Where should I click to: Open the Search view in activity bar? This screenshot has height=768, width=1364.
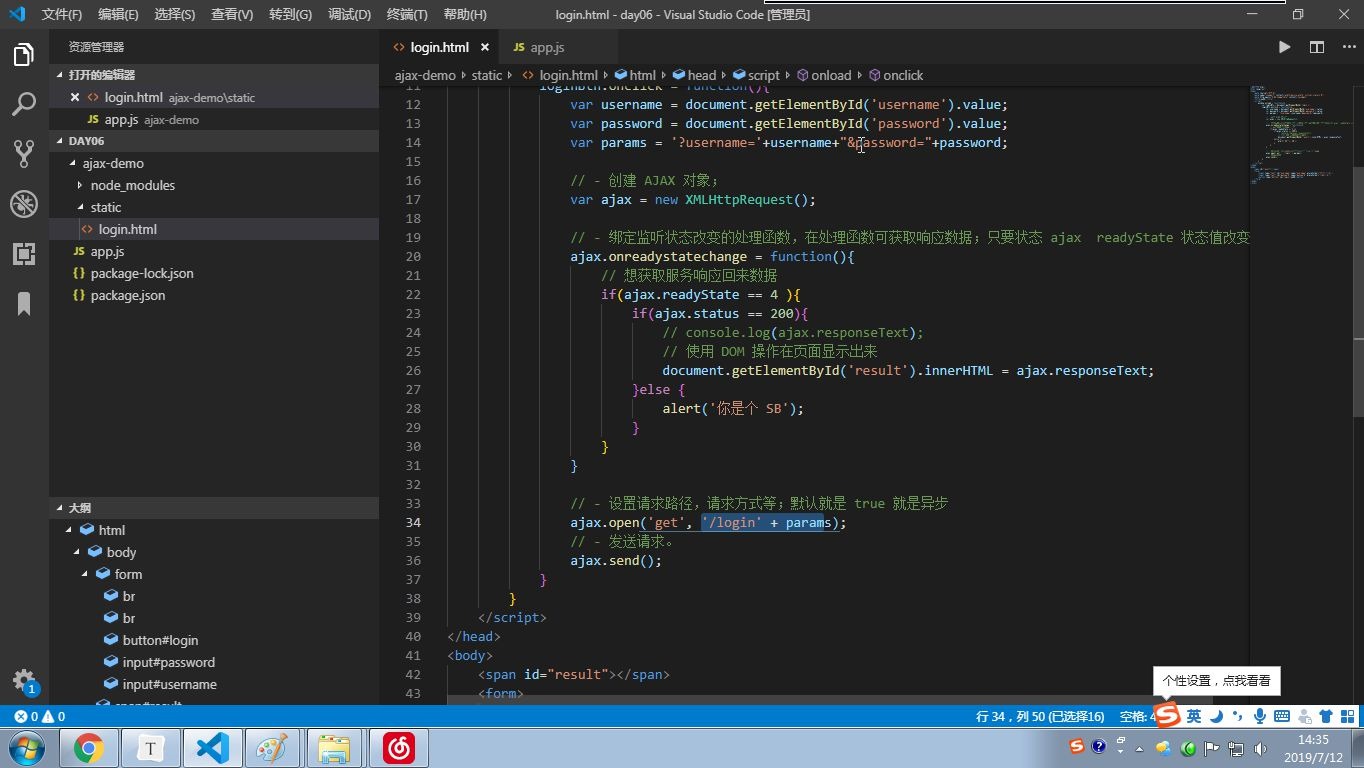click(24, 103)
